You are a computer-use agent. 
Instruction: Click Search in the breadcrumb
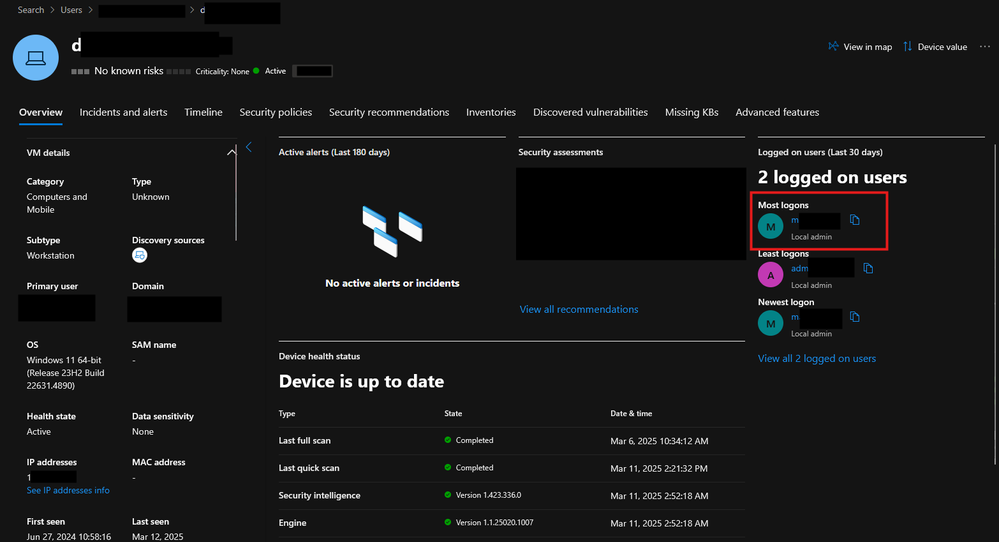(31, 10)
